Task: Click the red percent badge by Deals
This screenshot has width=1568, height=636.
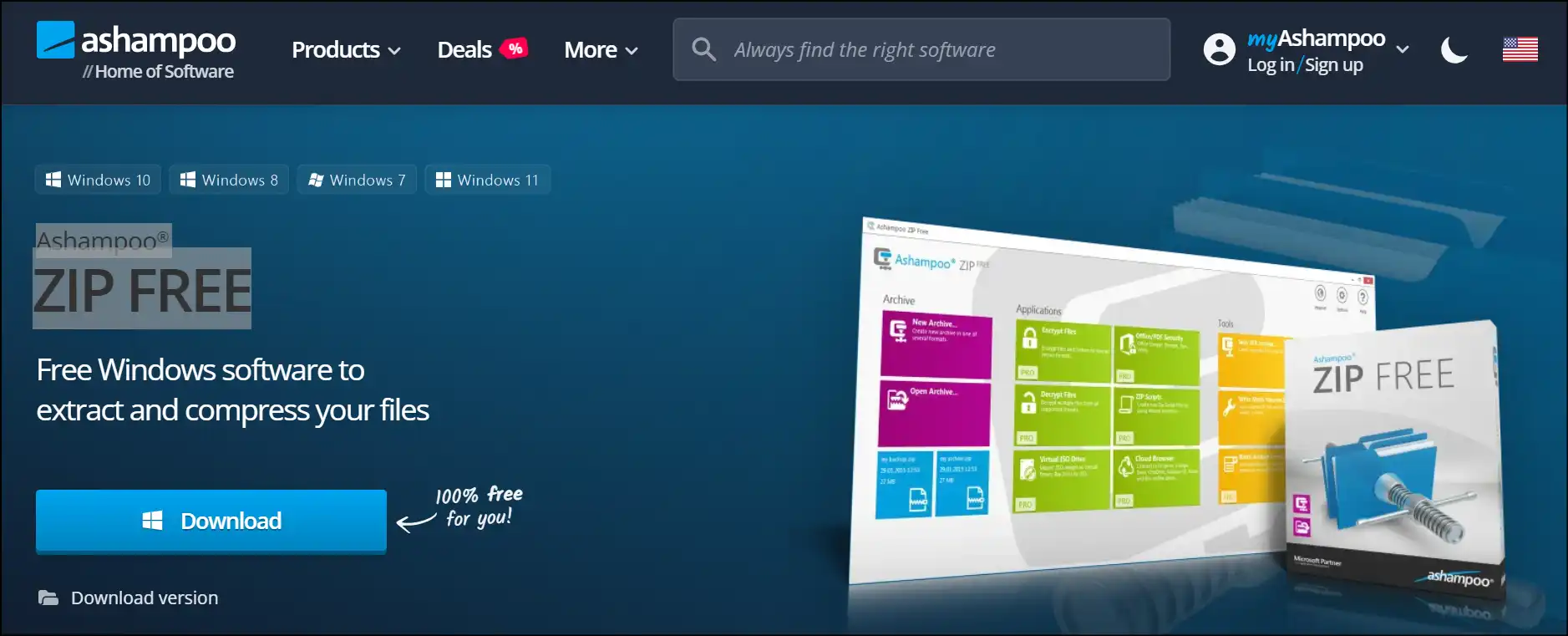Action: 515,48
